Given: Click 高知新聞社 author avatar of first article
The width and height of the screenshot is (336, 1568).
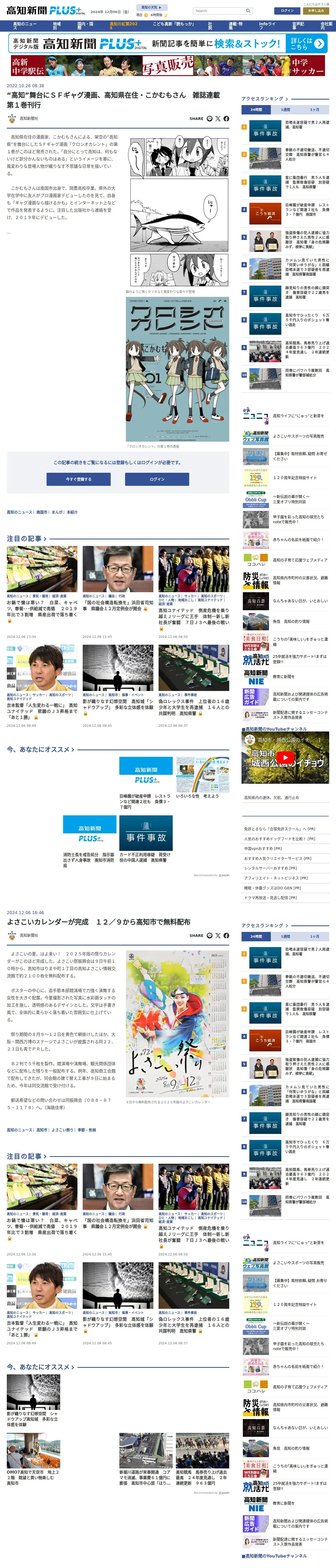Looking at the screenshot, I should point(12,119).
